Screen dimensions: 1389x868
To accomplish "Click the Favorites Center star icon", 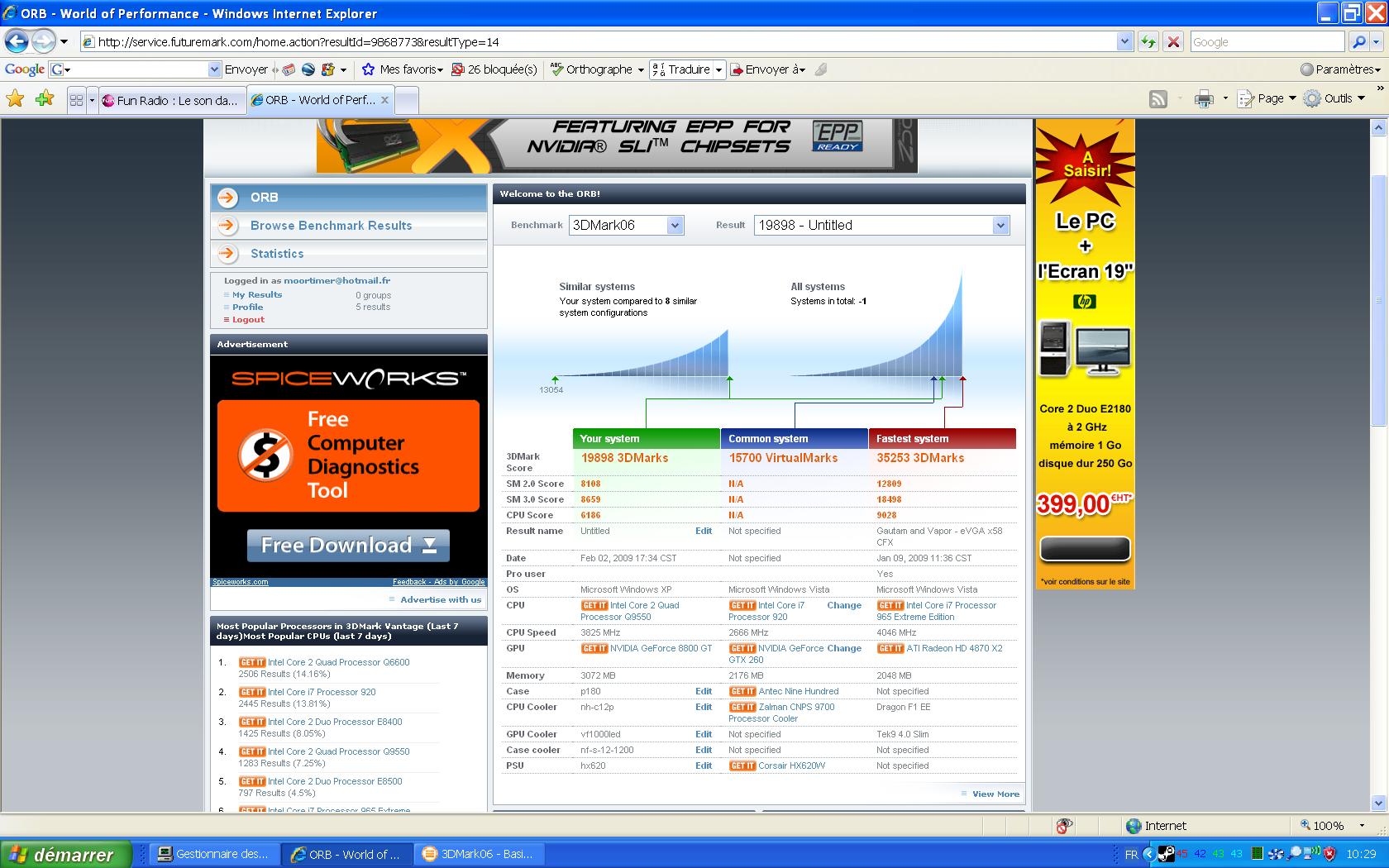I will (15, 99).
